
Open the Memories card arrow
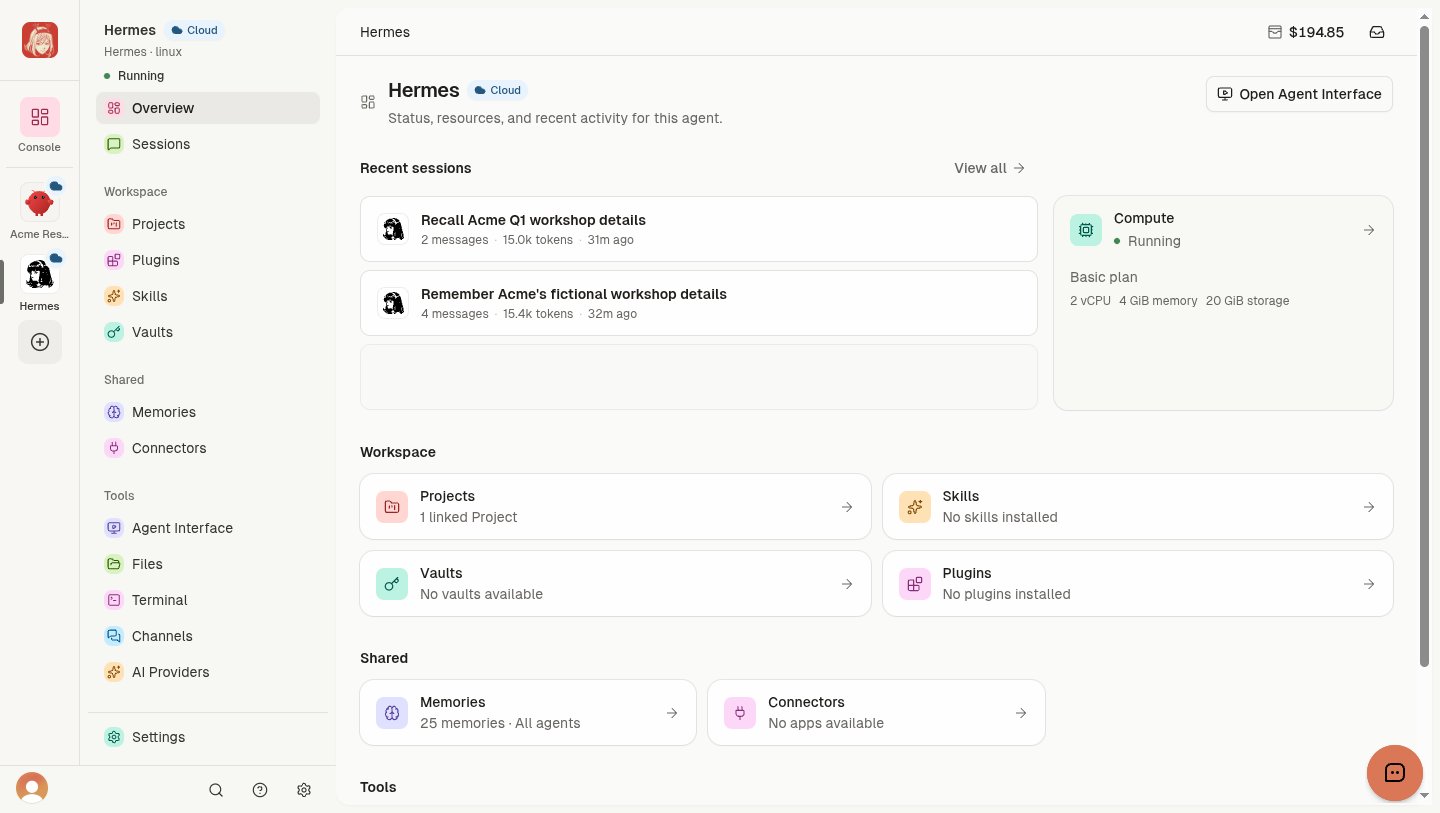click(x=672, y=713)
